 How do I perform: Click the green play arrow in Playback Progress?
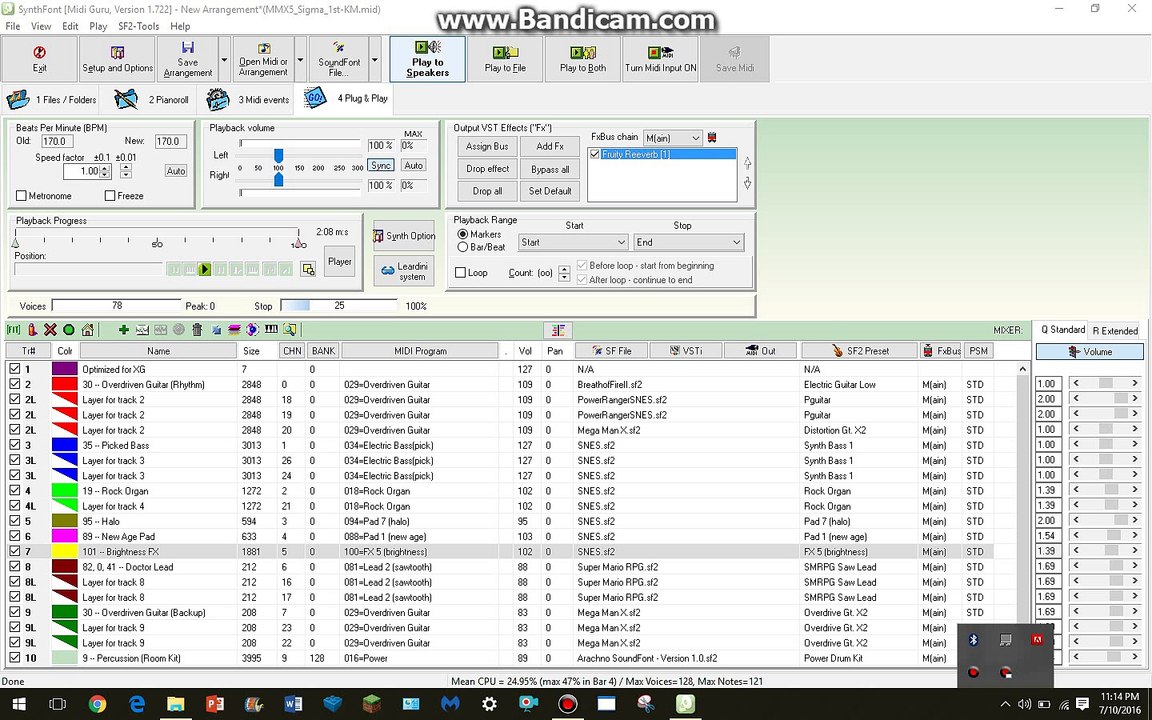coord(205,270)
